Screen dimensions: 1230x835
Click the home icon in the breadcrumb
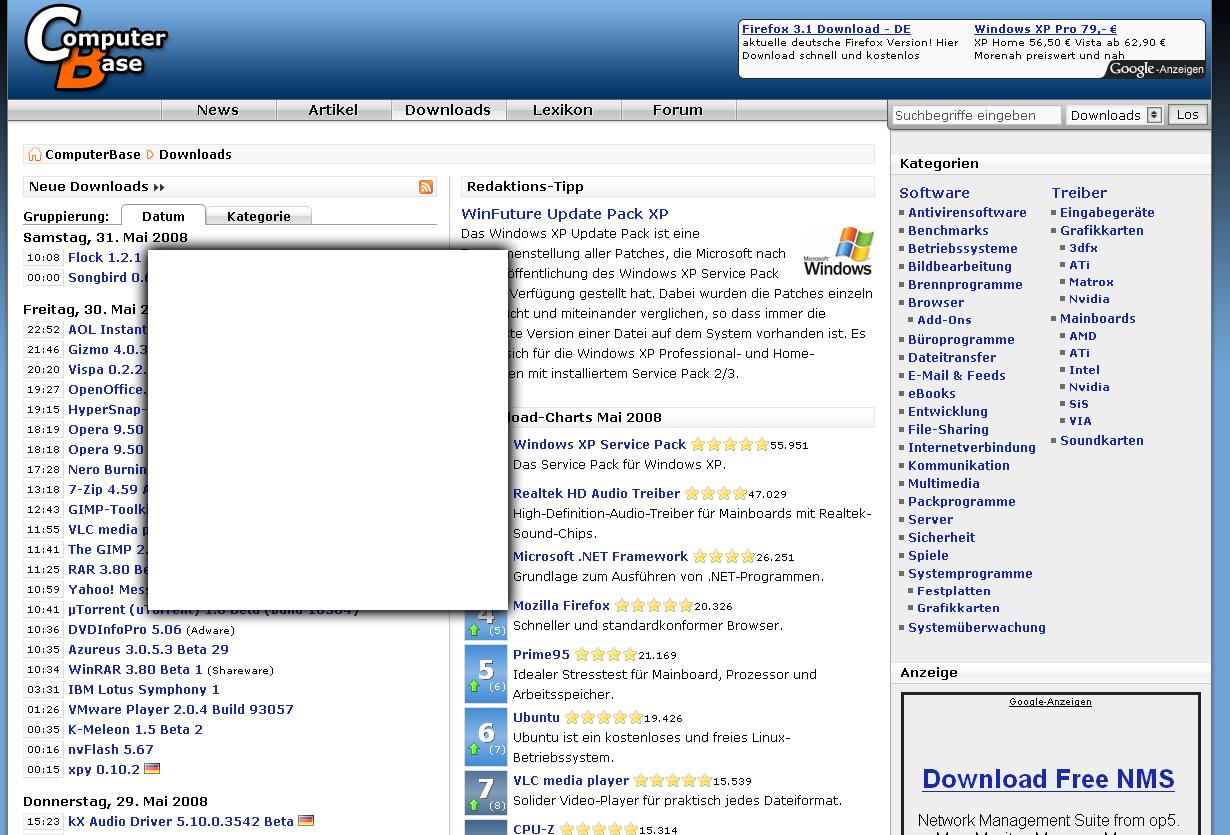tap(34, 154)
